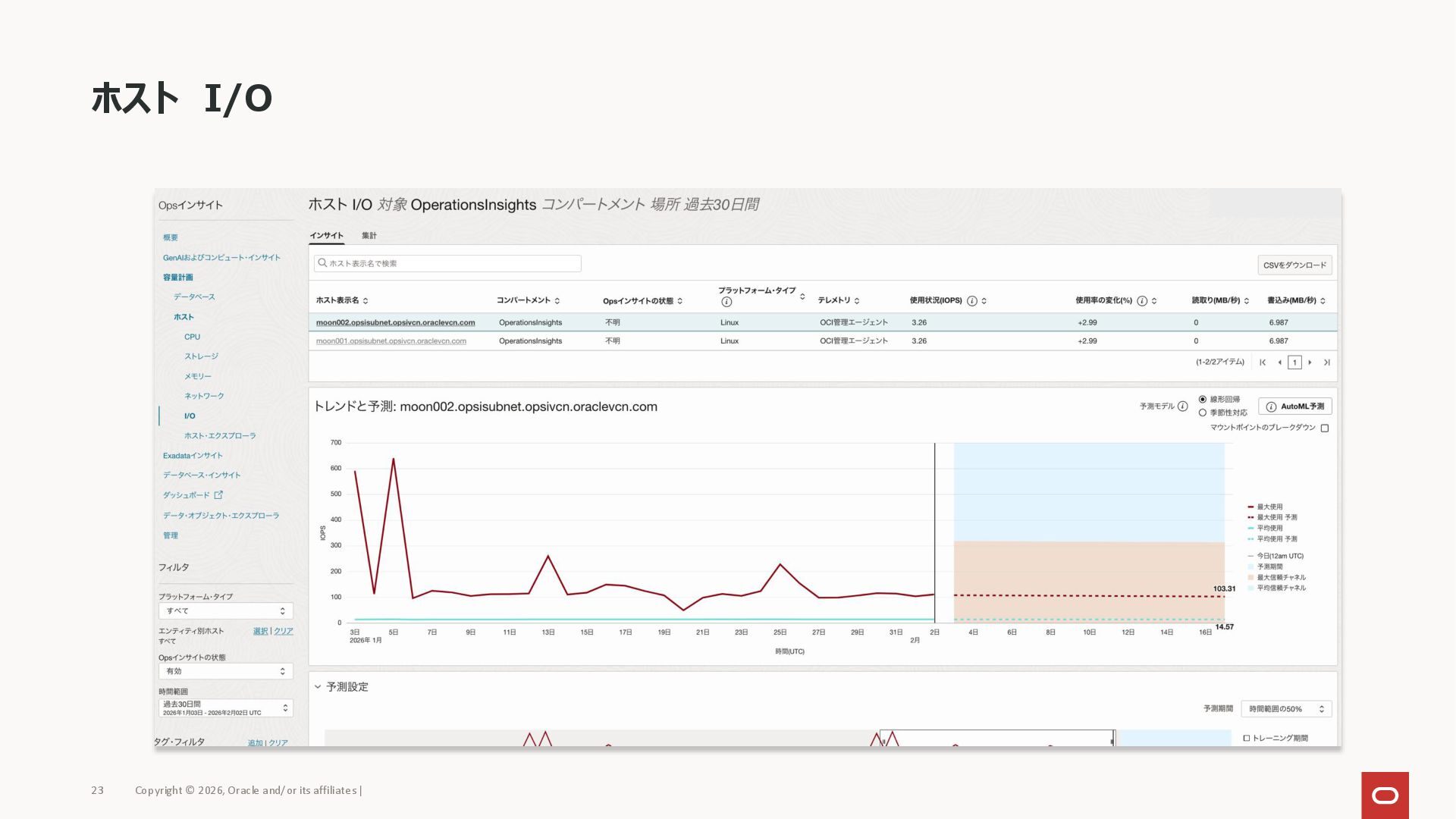Switch to the 集計 tab

pos(369,236)
